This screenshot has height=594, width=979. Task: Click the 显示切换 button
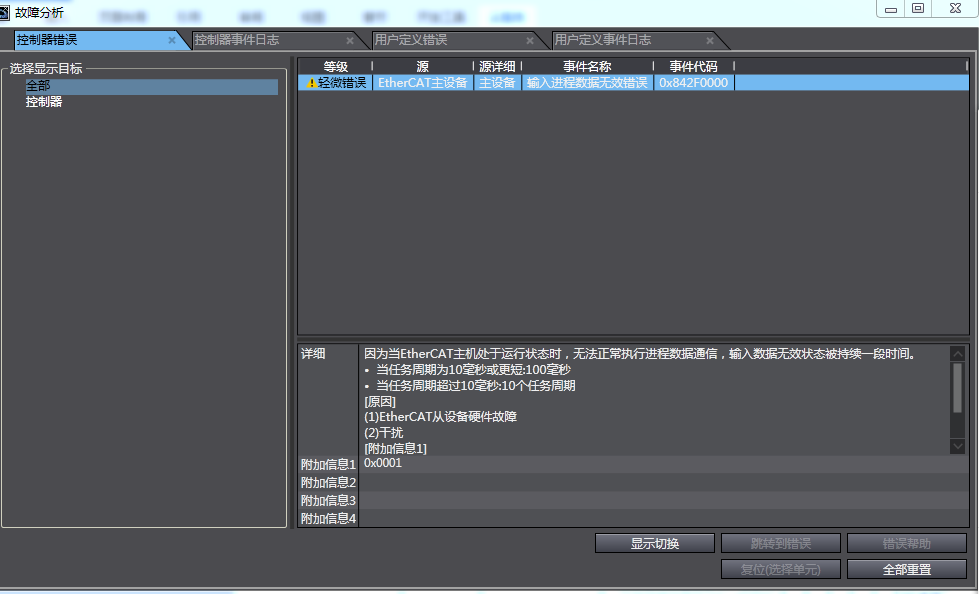point(654,543)
